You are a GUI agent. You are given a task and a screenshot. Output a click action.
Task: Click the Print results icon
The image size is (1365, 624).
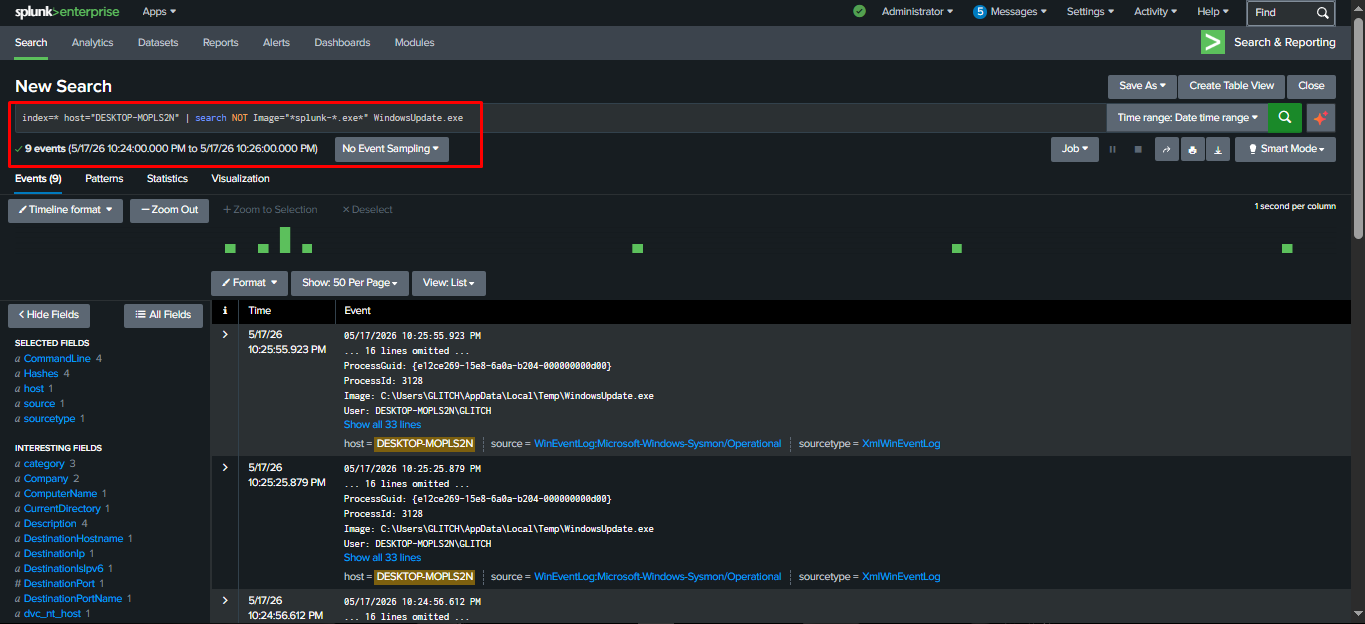(x=1191, y=149)
